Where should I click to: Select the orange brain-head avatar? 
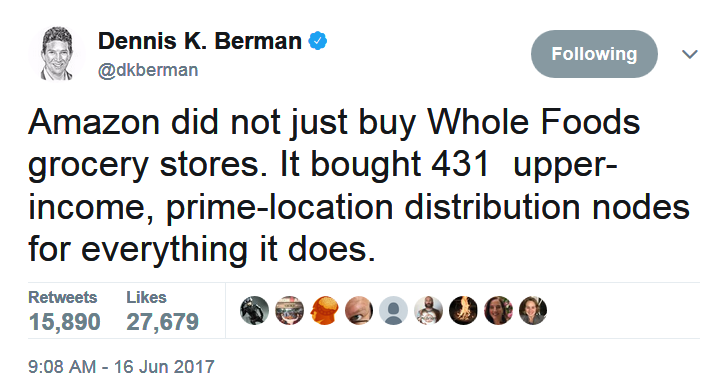click(324, 310)
